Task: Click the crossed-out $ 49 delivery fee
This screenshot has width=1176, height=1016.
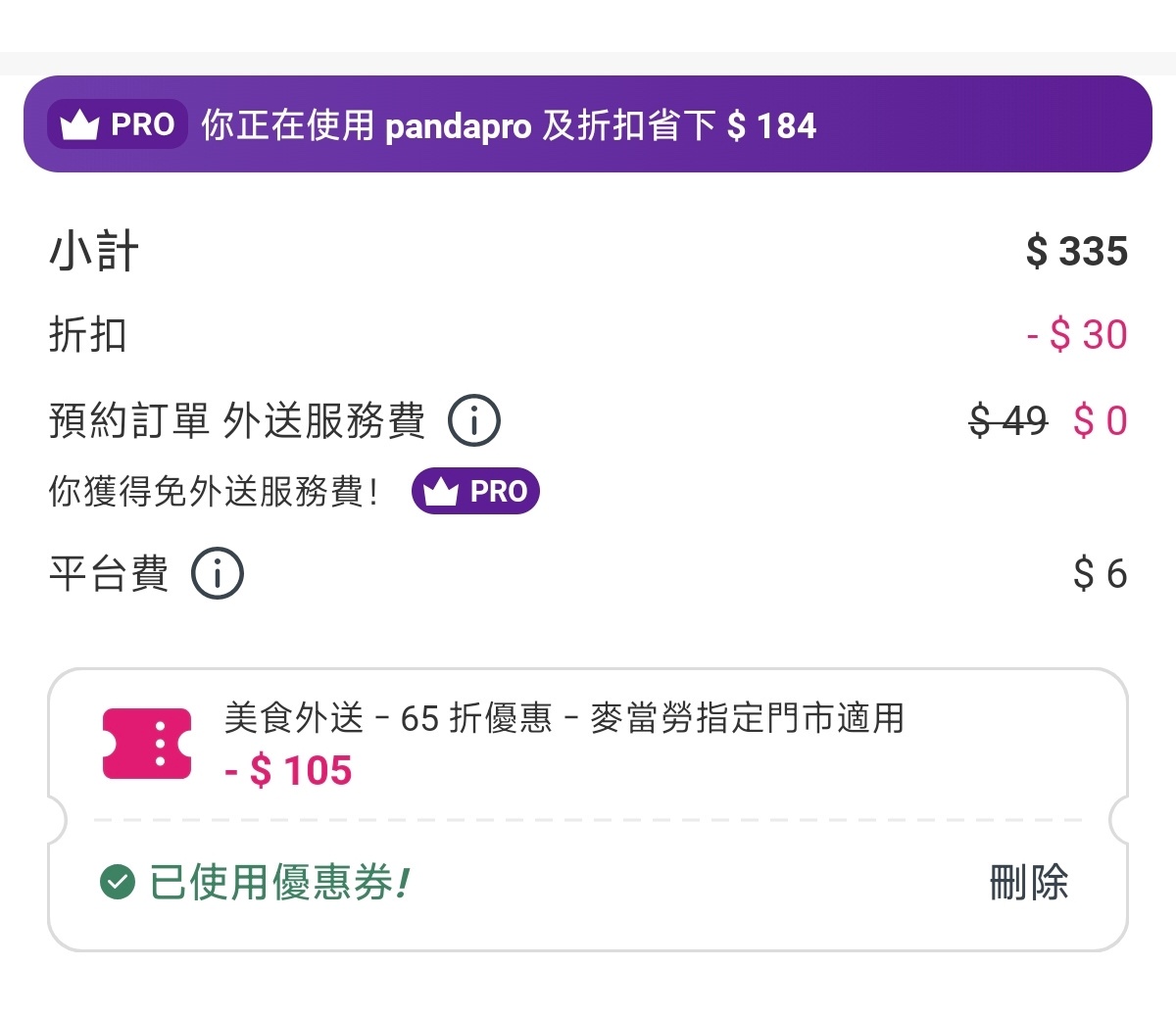Action: point(1007,421)
